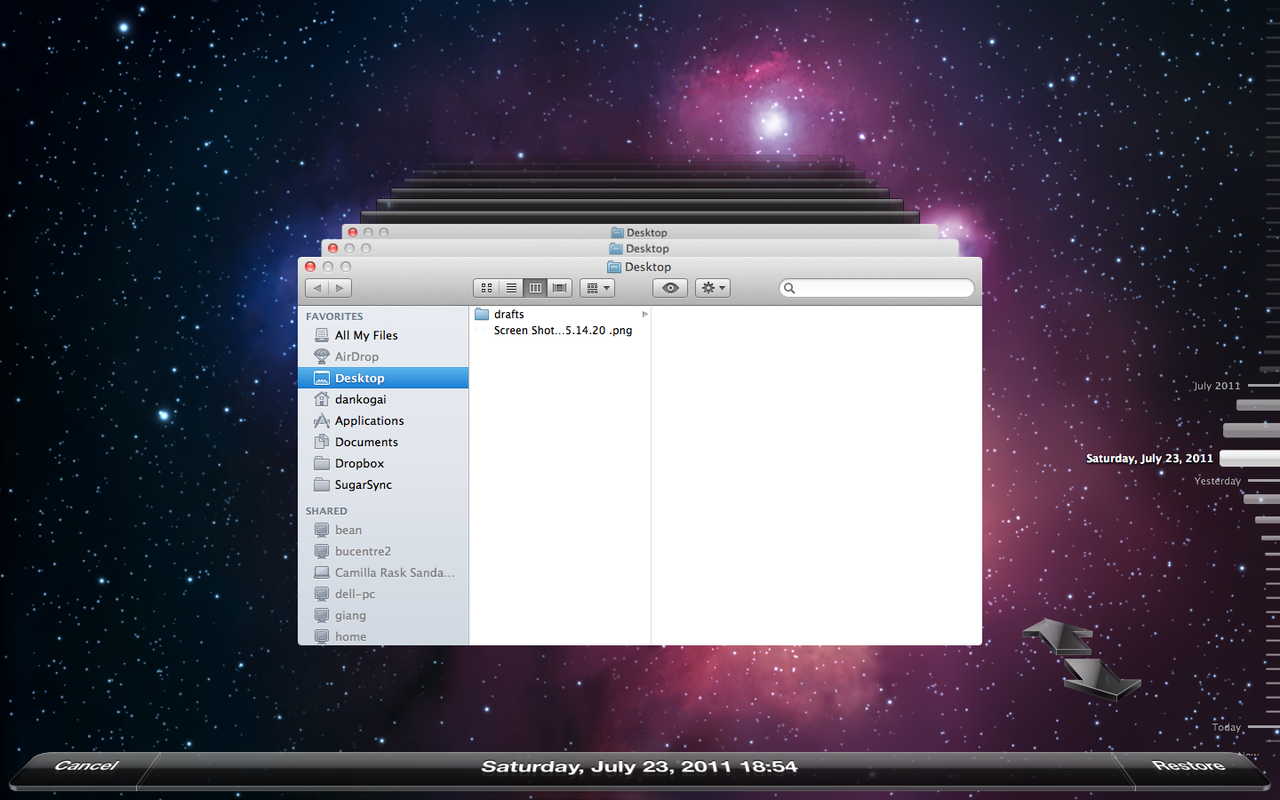Select All My Files in sidebar
The width and height of the screenshot is (1280, 800).
[x=383, y=336]
